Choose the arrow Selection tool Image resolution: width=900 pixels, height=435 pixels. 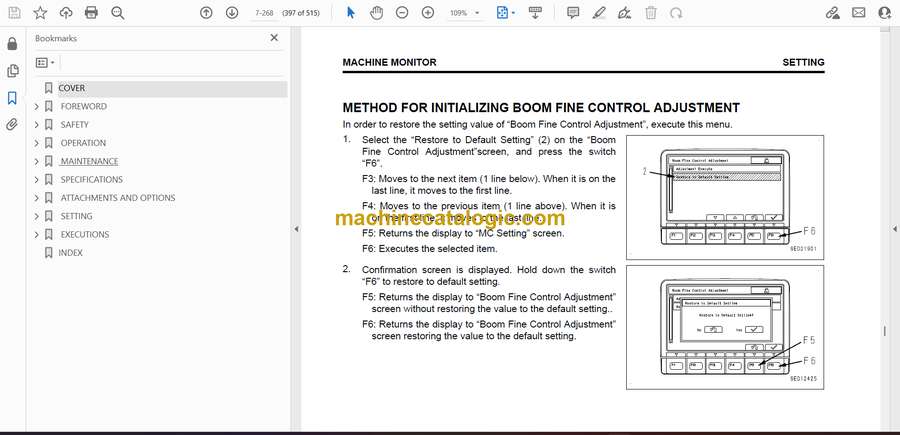pos(351,13)
